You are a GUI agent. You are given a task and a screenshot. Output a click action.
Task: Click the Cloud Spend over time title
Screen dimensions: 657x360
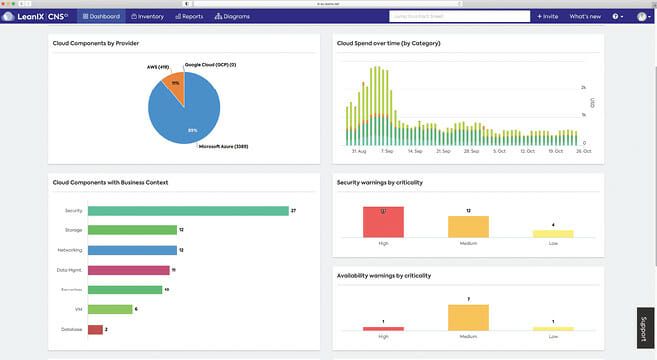tap(388, 43)
